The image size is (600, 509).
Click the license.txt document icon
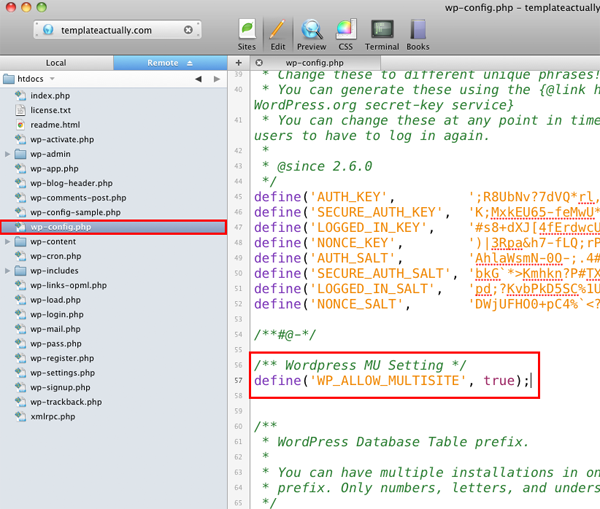20,110
